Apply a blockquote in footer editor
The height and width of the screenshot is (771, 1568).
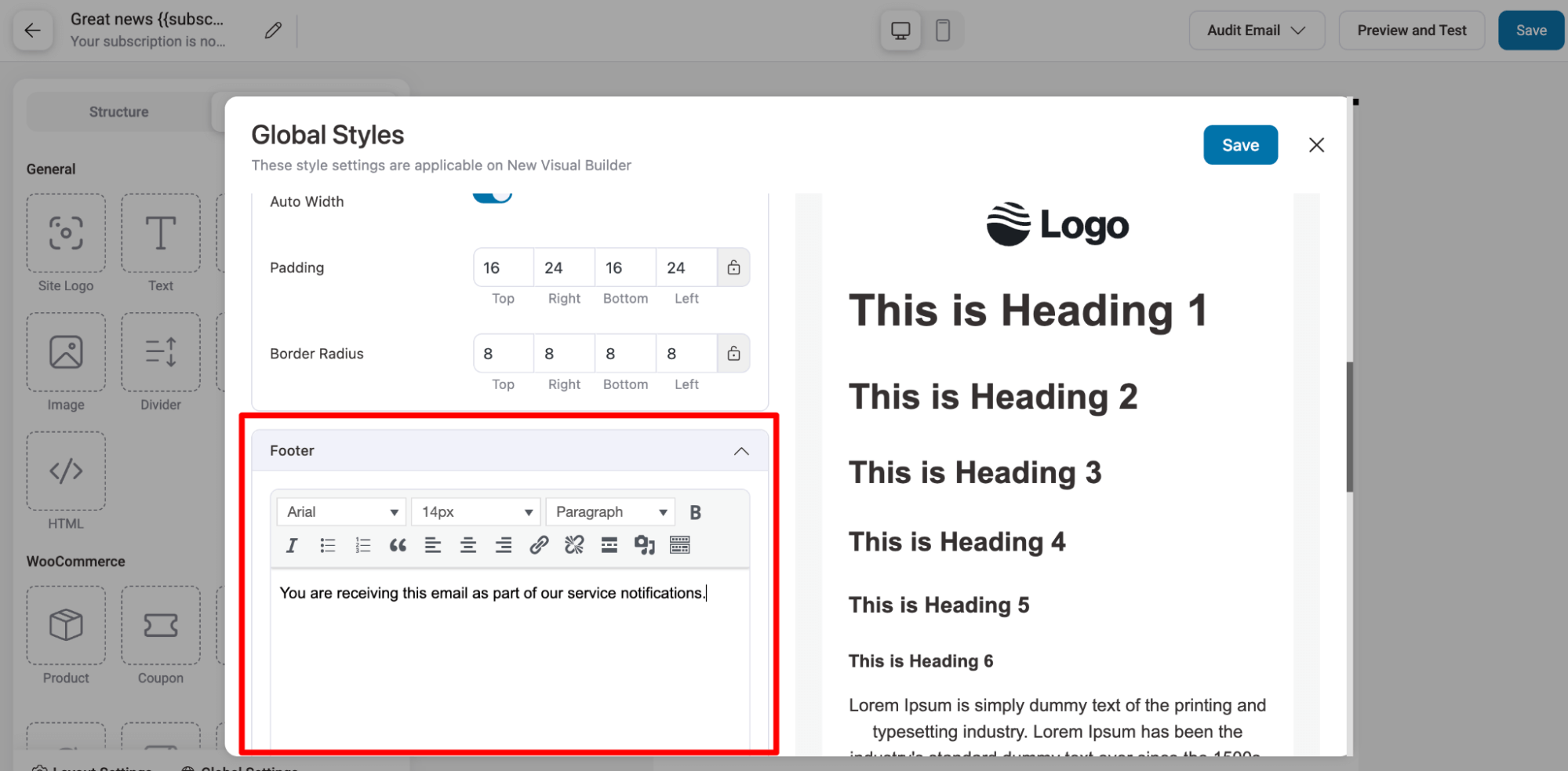398,544
